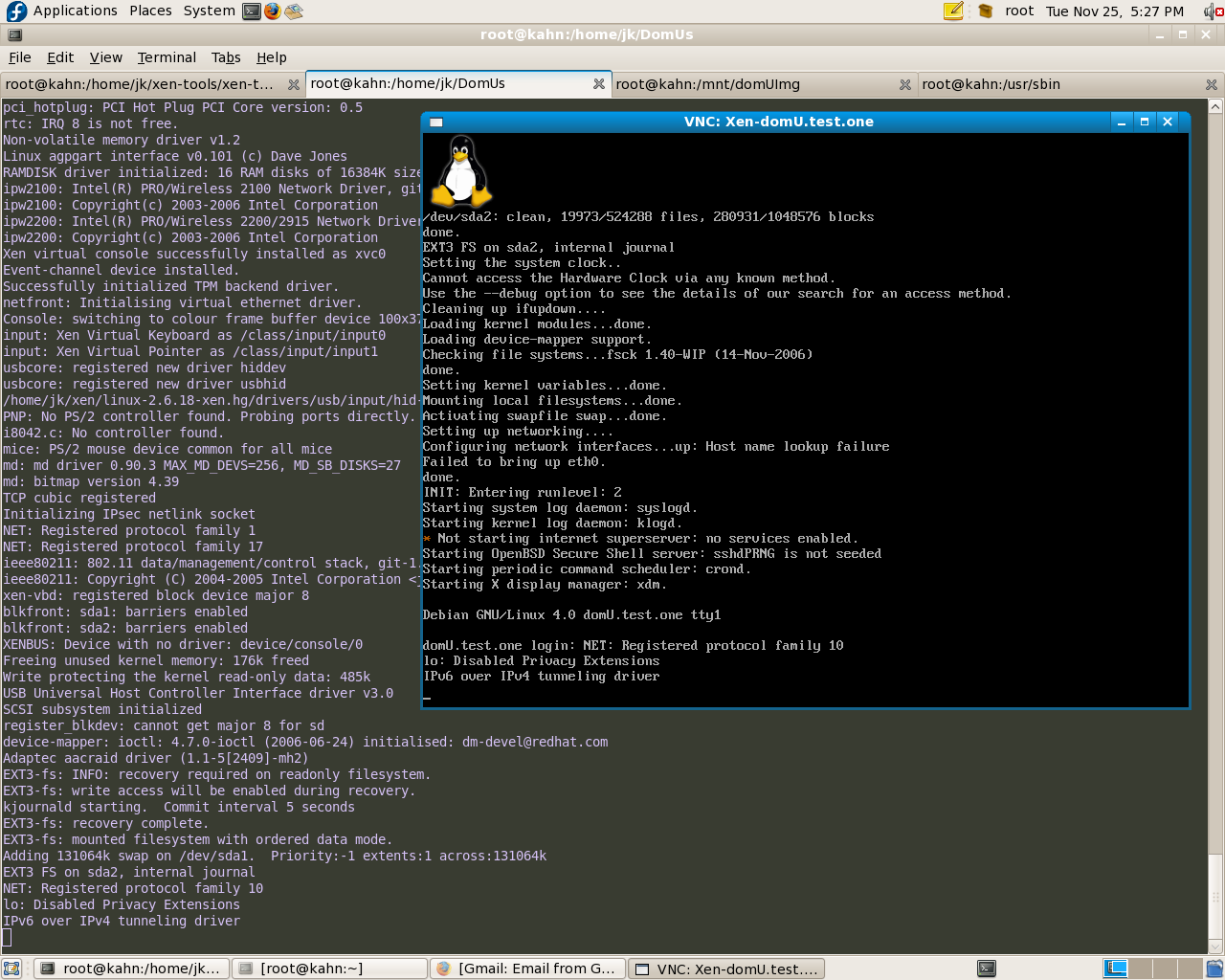The width and height of the screenshot is (1225, 980).
Task: Launch the terminal from the top panel
Action: (x=252, y=11)
